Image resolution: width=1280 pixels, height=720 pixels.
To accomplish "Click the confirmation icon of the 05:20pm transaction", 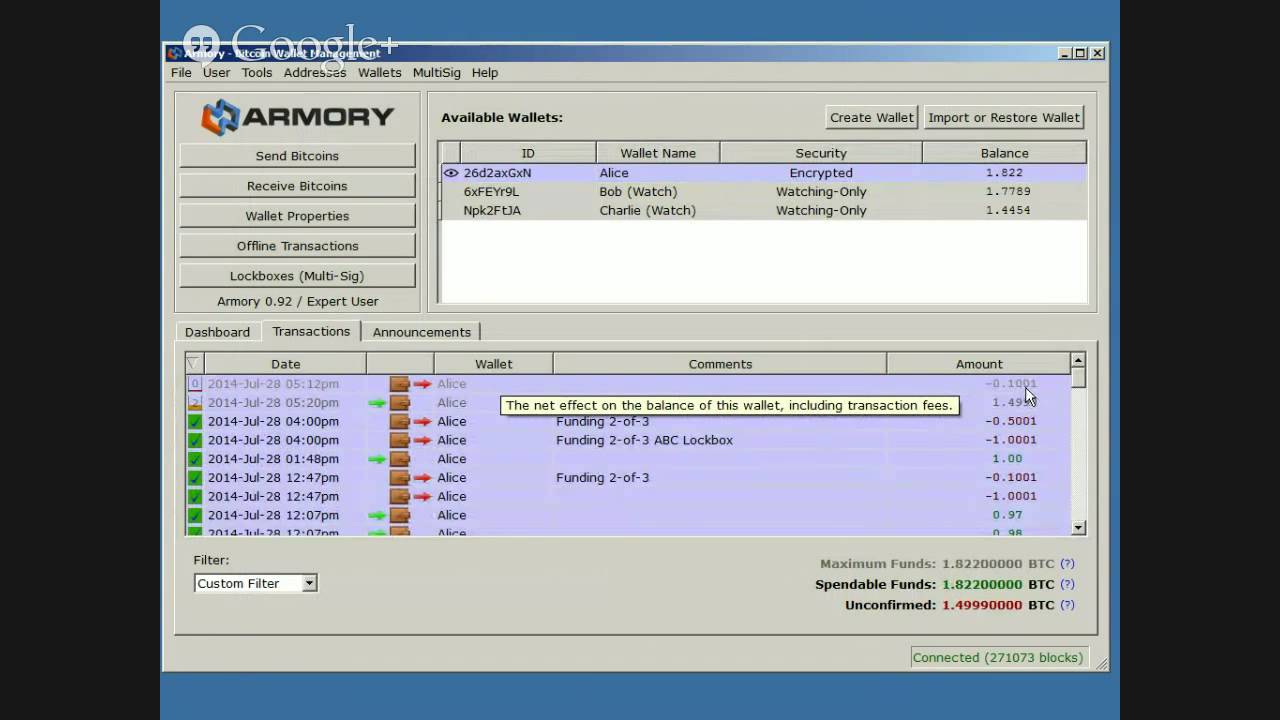I will click(195, 403).
